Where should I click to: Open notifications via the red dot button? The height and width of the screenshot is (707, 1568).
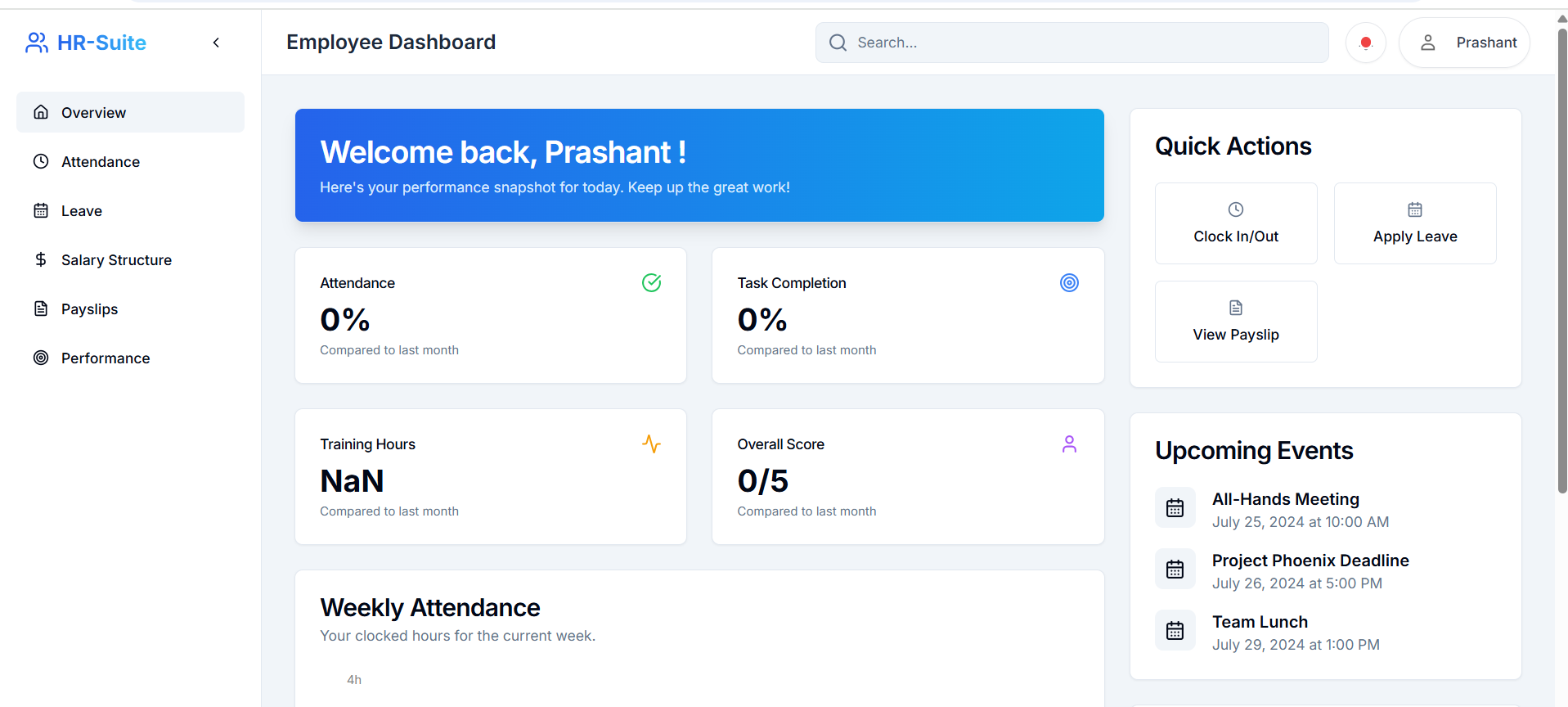[1365, 43]
